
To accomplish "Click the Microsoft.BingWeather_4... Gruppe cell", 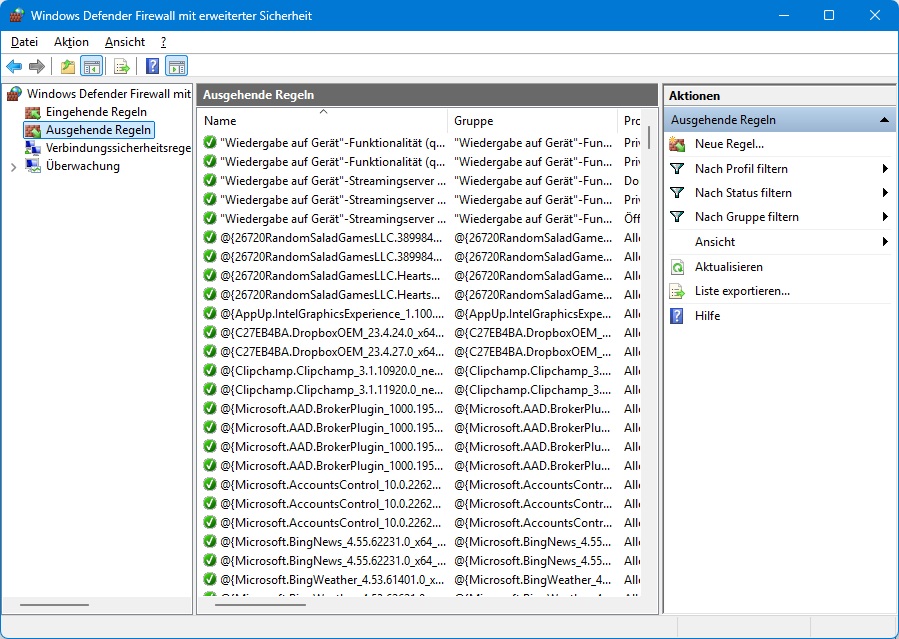I will 533,579.
